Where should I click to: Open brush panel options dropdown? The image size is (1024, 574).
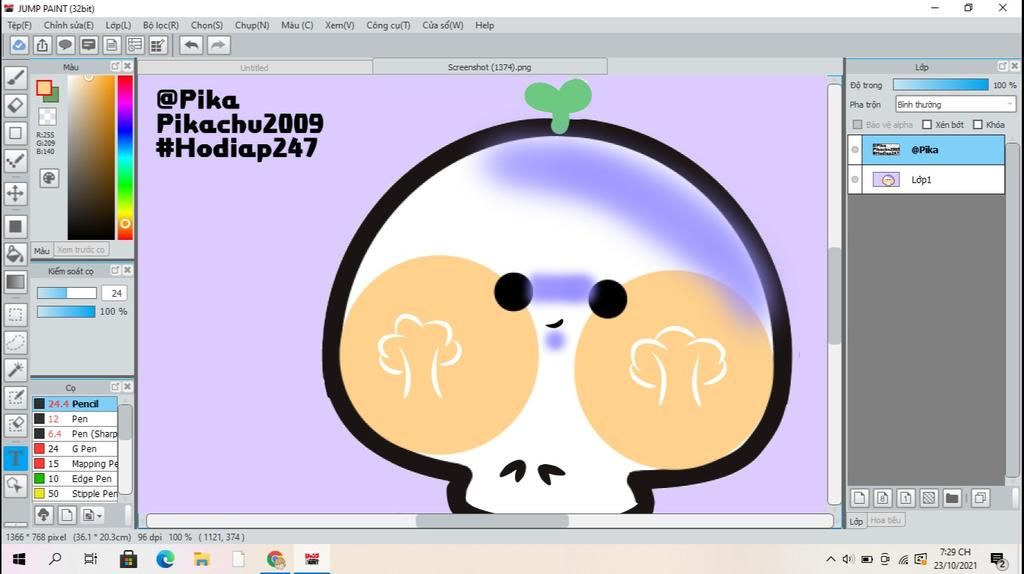pos(92,515)
